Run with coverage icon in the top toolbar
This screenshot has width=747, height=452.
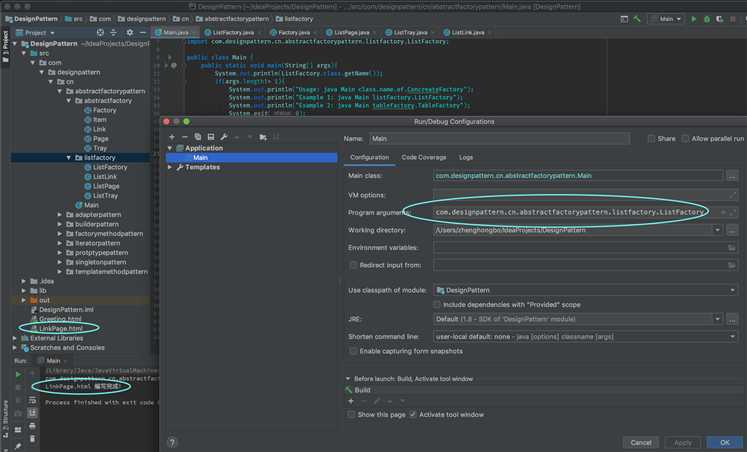[x=719, y=19]
